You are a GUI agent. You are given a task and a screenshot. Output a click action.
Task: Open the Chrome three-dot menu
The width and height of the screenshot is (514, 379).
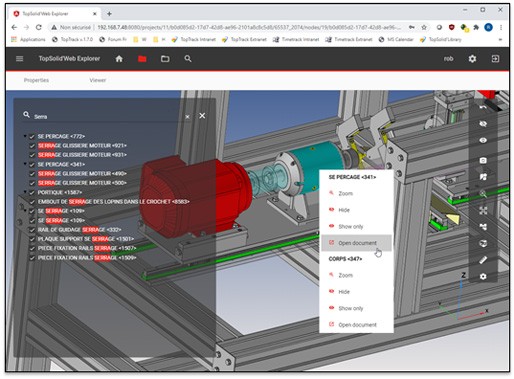(x=501, y=27)
